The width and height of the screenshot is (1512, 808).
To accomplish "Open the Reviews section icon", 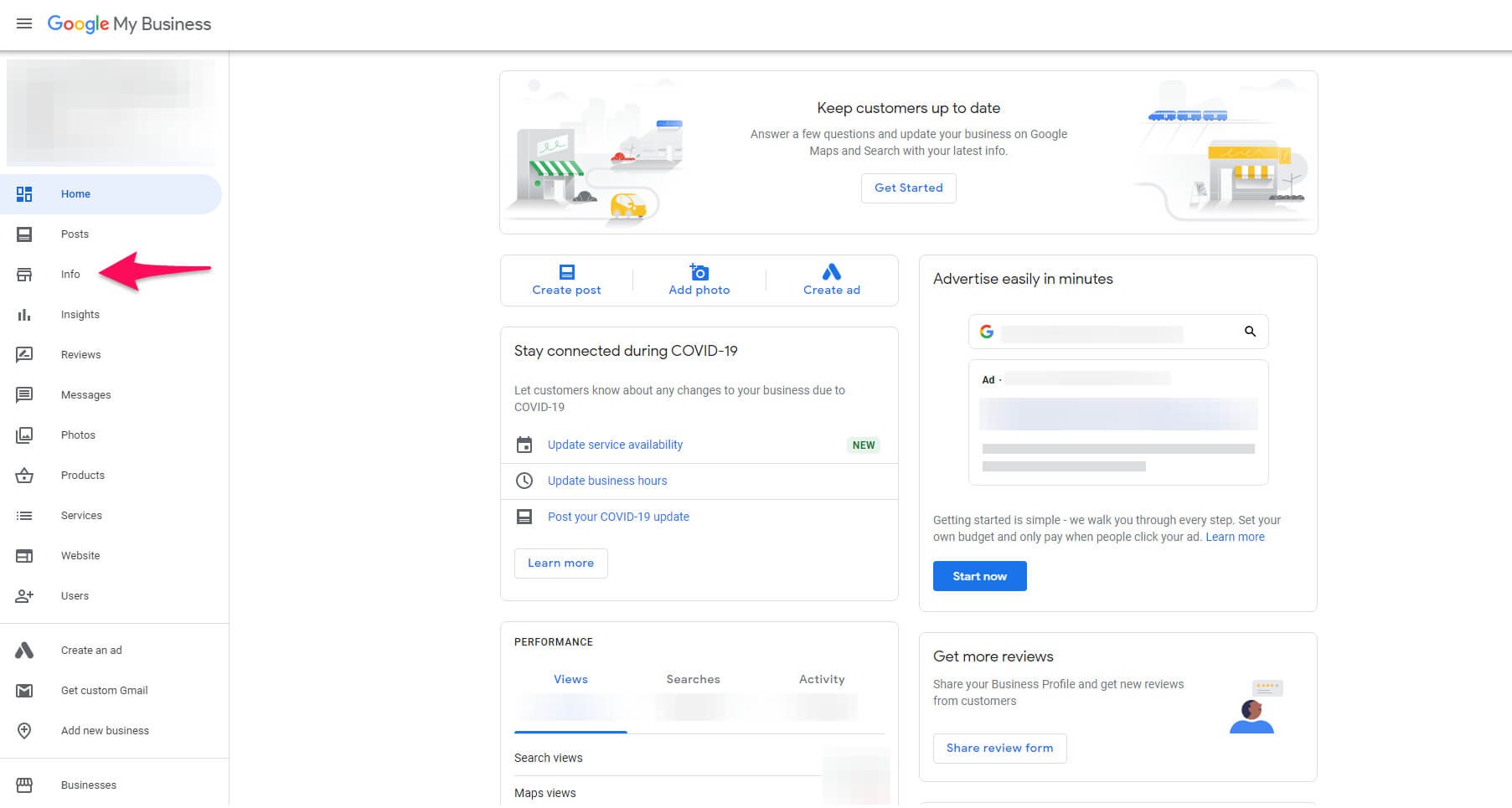I will tap(24, 354).
